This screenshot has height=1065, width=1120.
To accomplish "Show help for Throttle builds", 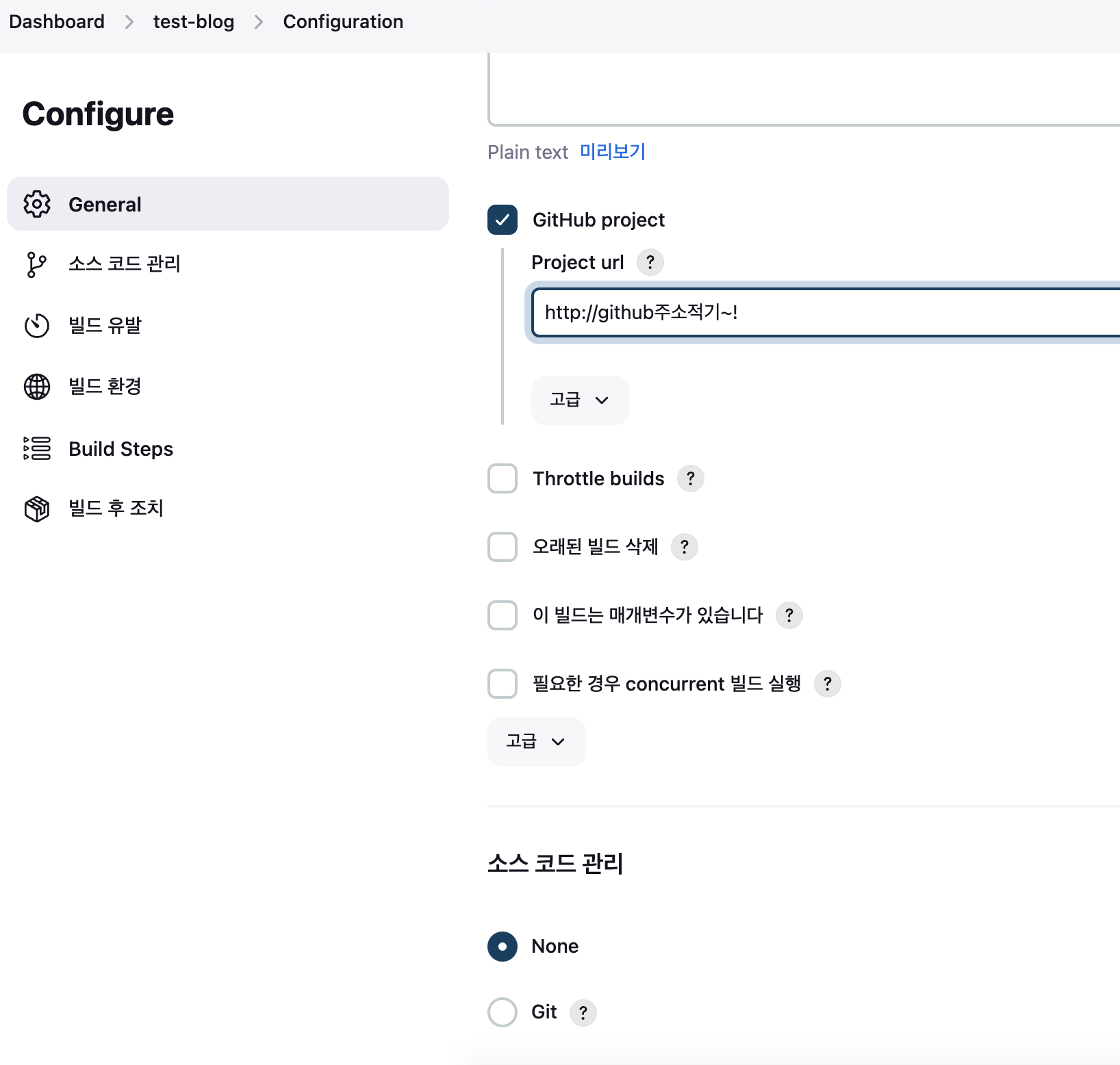I will click(x=690, y=478).
